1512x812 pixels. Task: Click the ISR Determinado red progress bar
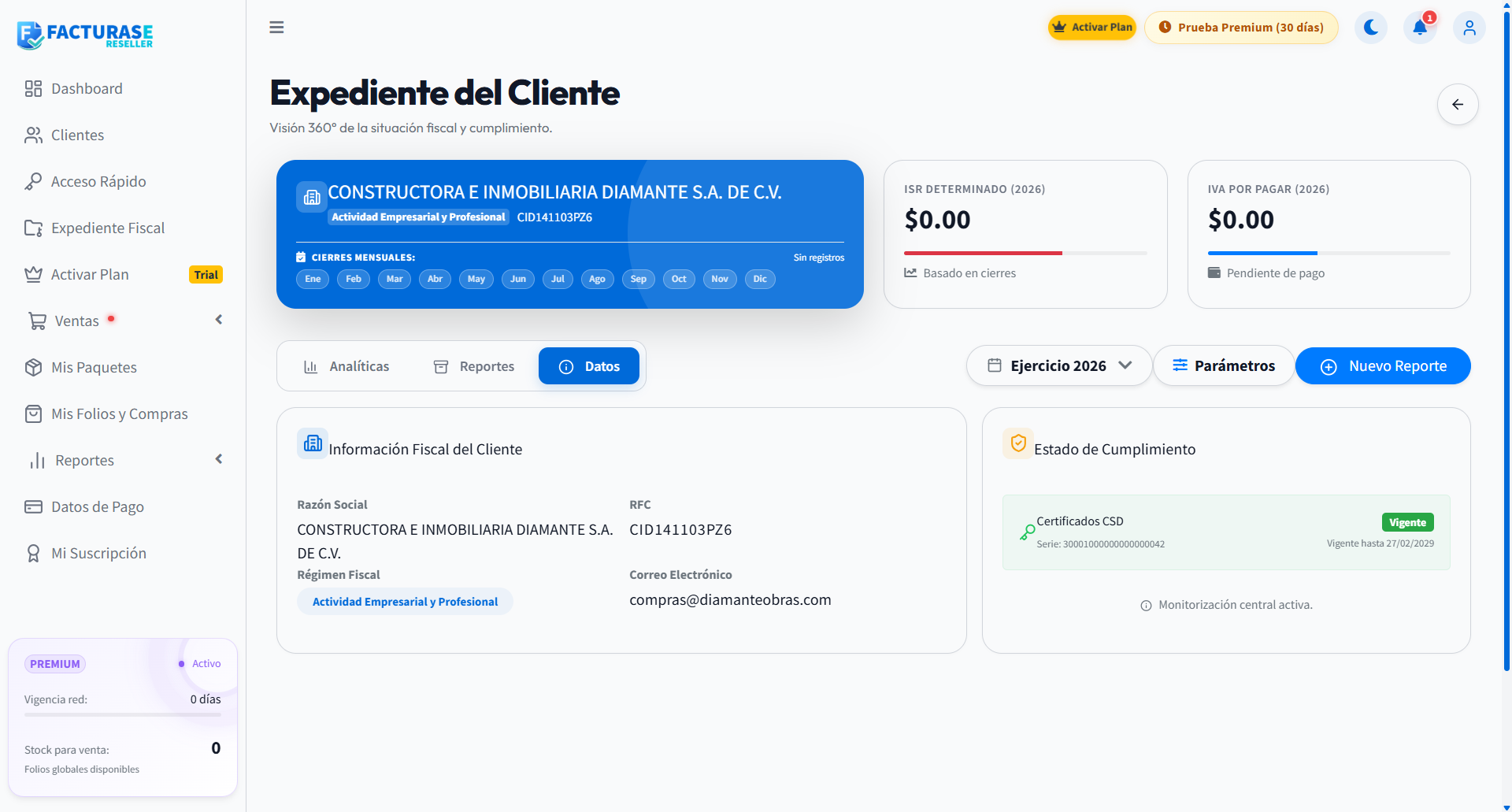983,253
